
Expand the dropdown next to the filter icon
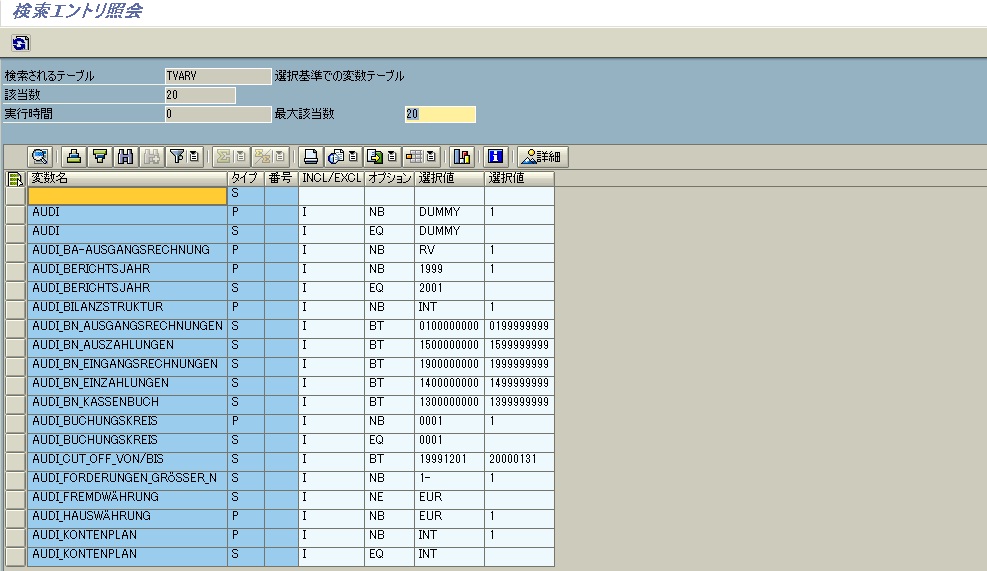click(x=194, y=156)
